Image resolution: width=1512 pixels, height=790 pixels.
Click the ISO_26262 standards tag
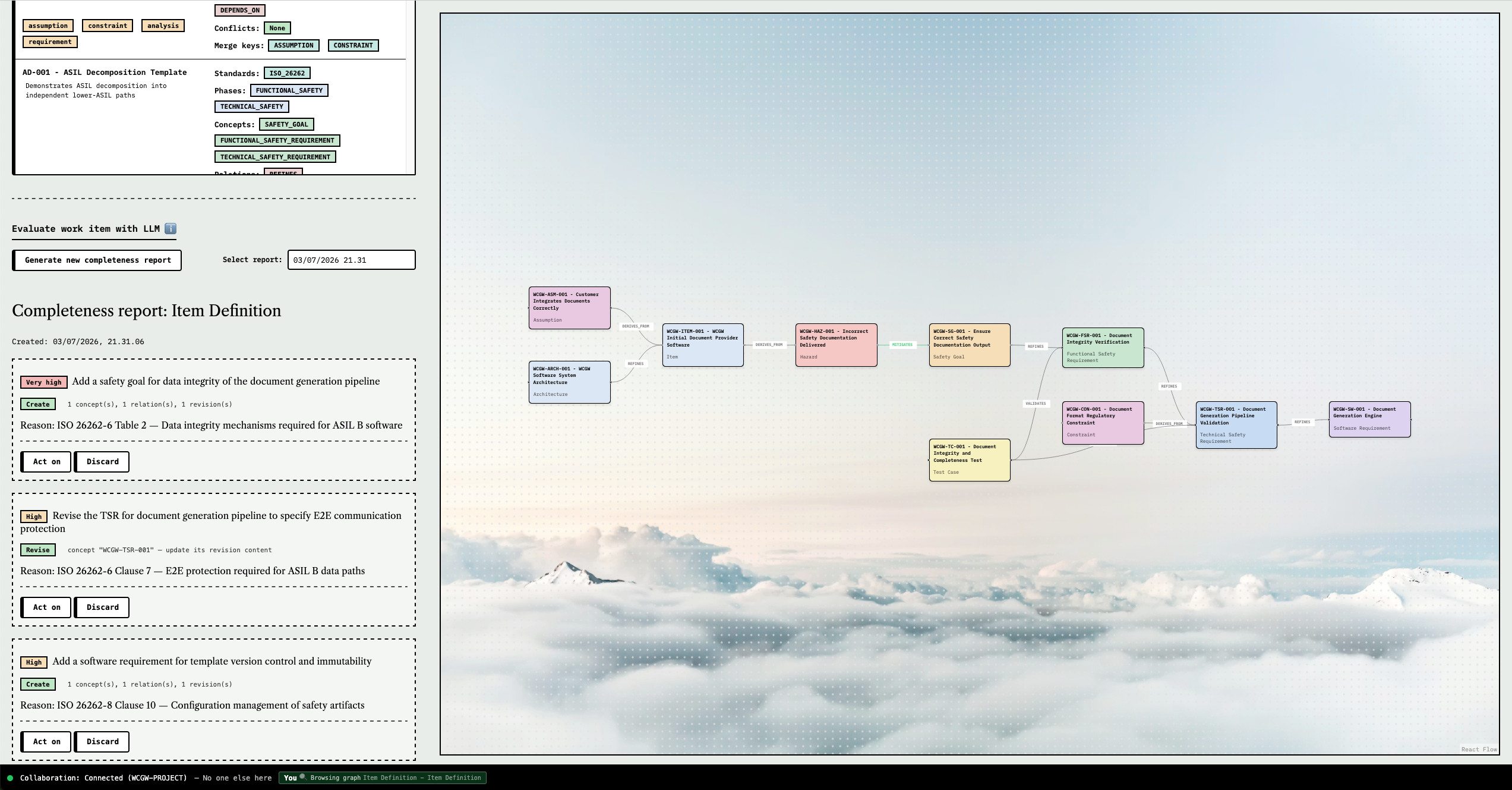coord(287,73)
